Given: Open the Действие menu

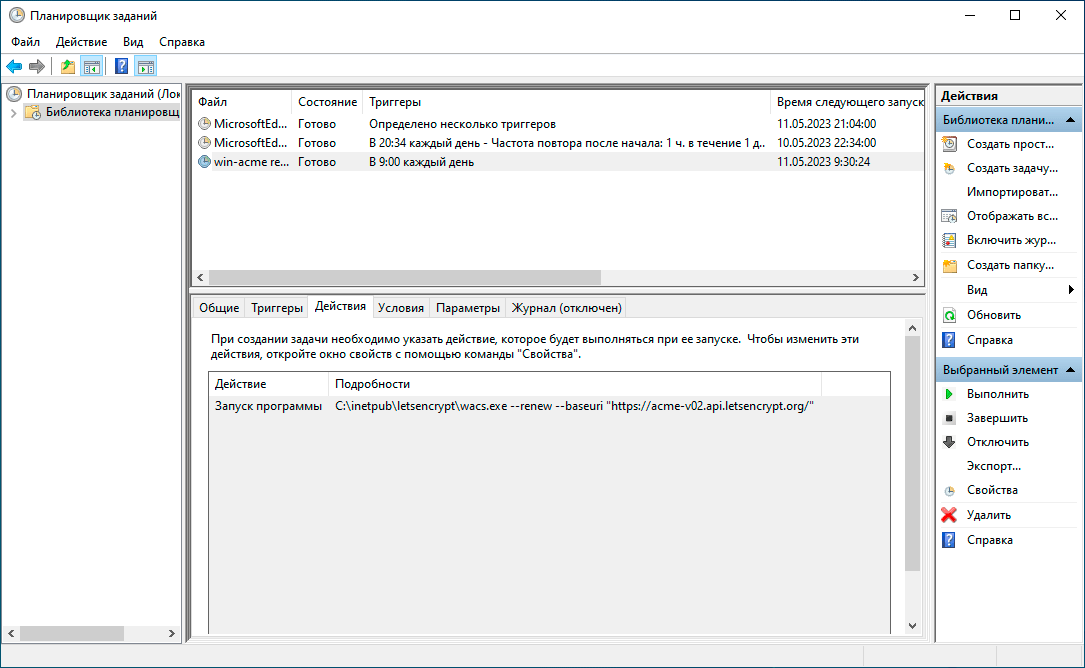Looking at the screenshot, I should (81, 42).
